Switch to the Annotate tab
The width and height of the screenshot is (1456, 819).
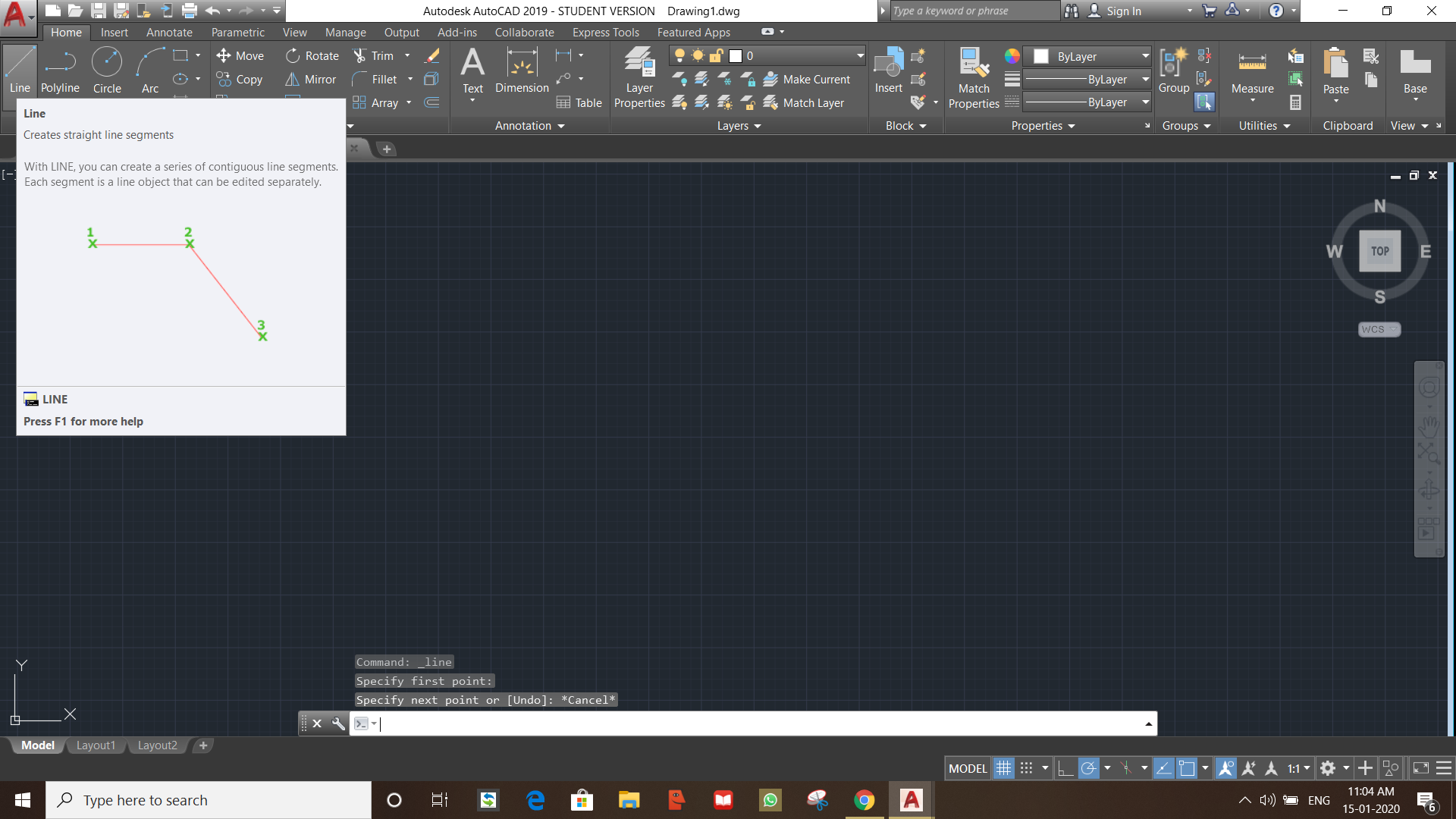pos(168,32)
